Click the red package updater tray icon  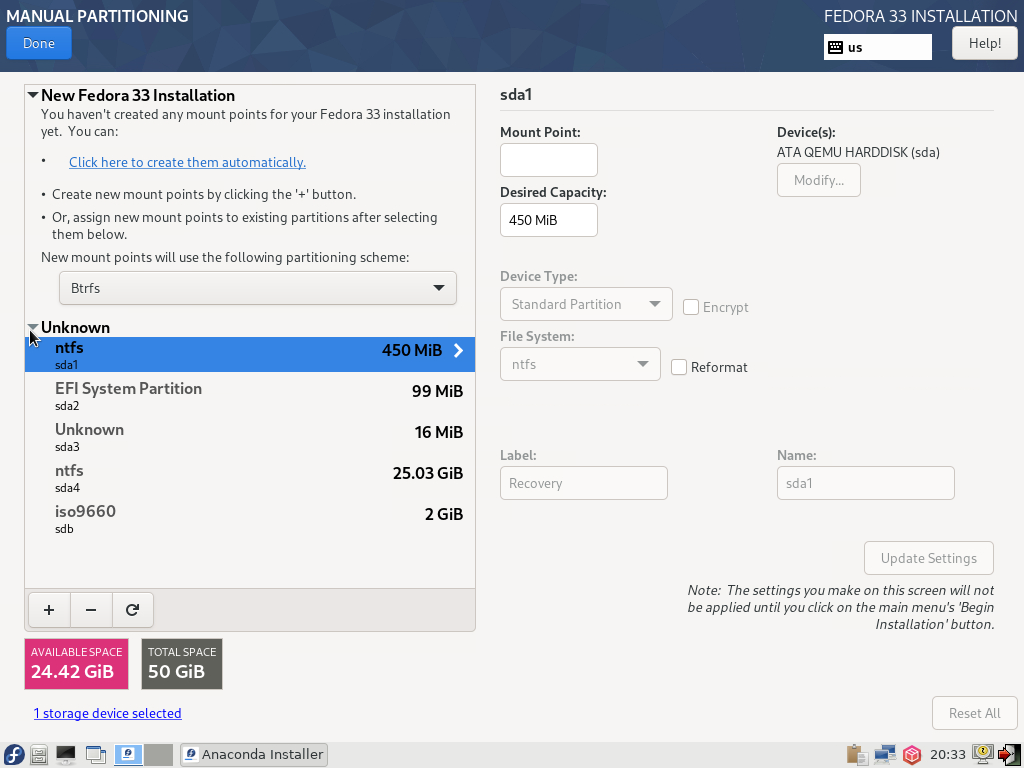(912, 754)
